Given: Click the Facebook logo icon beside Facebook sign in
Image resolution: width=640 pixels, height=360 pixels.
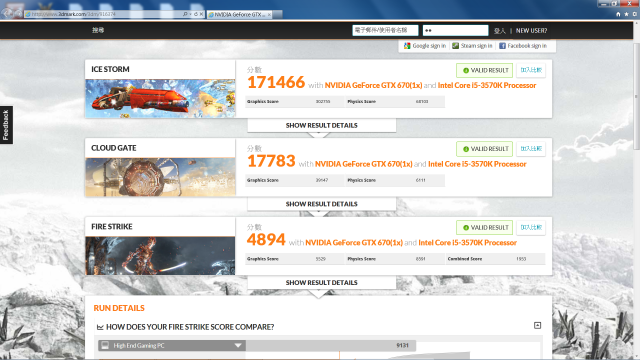Looking at the screenshot, I should coord(502,46).
